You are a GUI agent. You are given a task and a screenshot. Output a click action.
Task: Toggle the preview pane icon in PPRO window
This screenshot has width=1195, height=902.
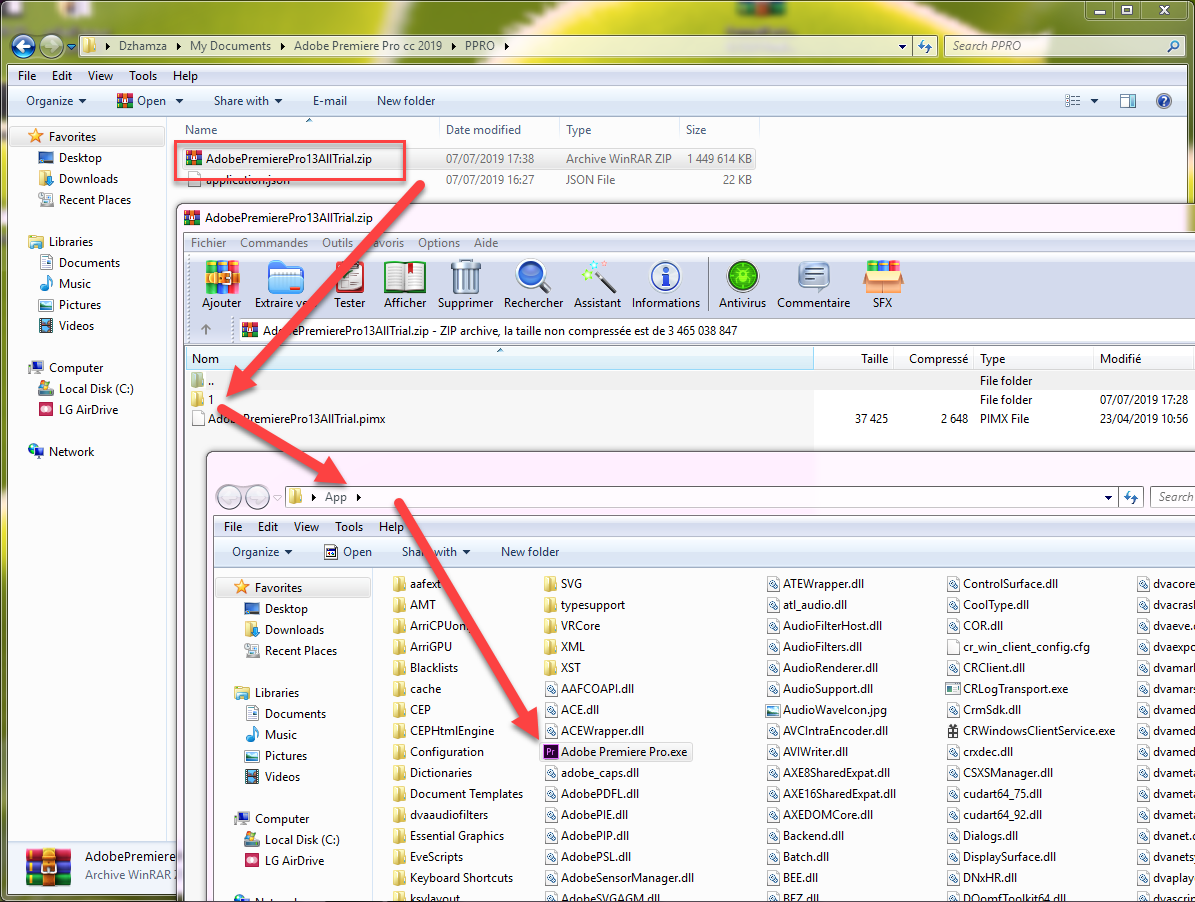pyautogui.click(x=1128, y=101)
